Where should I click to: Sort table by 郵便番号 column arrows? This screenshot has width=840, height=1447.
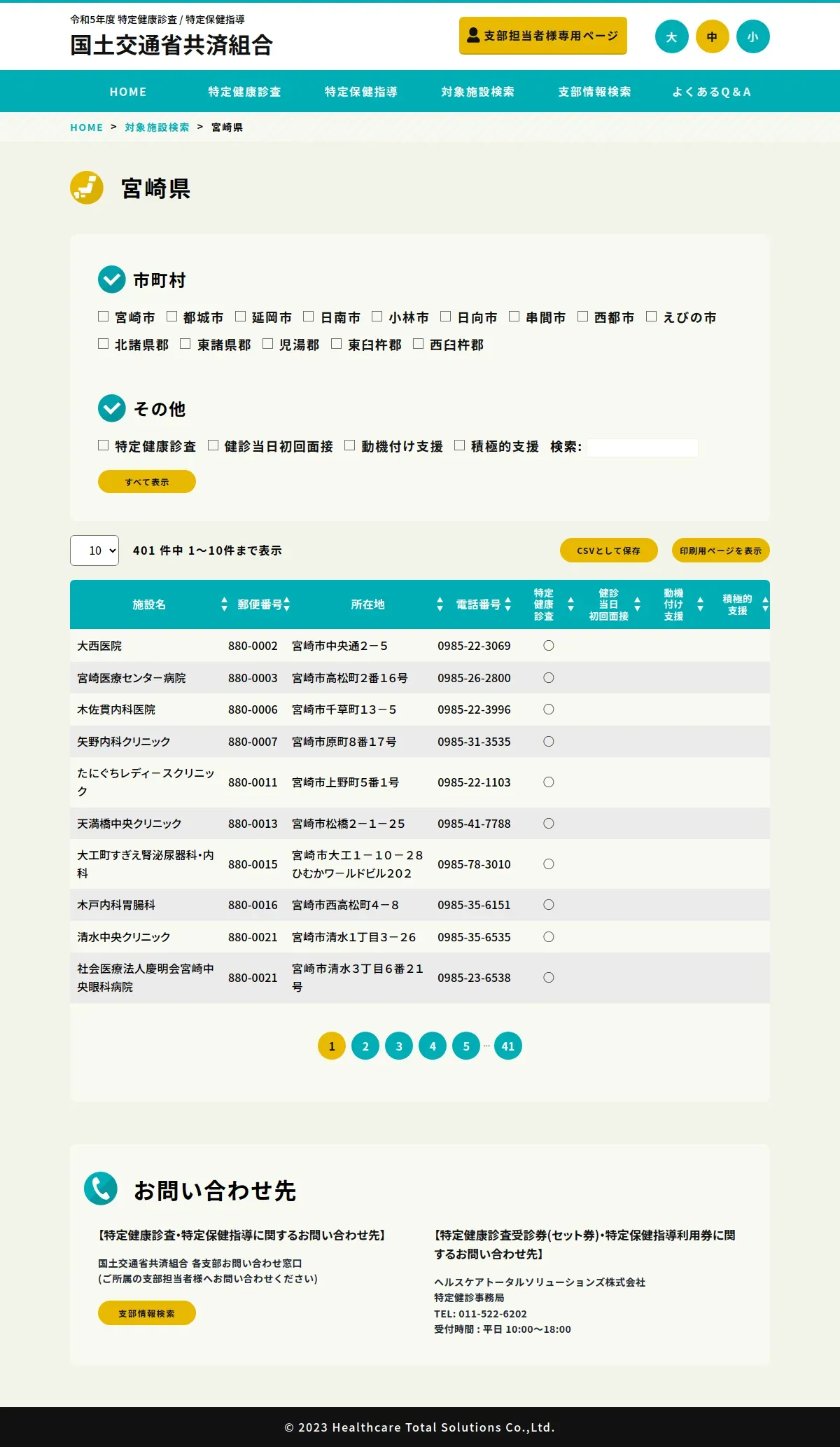pyautogui.click(x=287, y=604)
